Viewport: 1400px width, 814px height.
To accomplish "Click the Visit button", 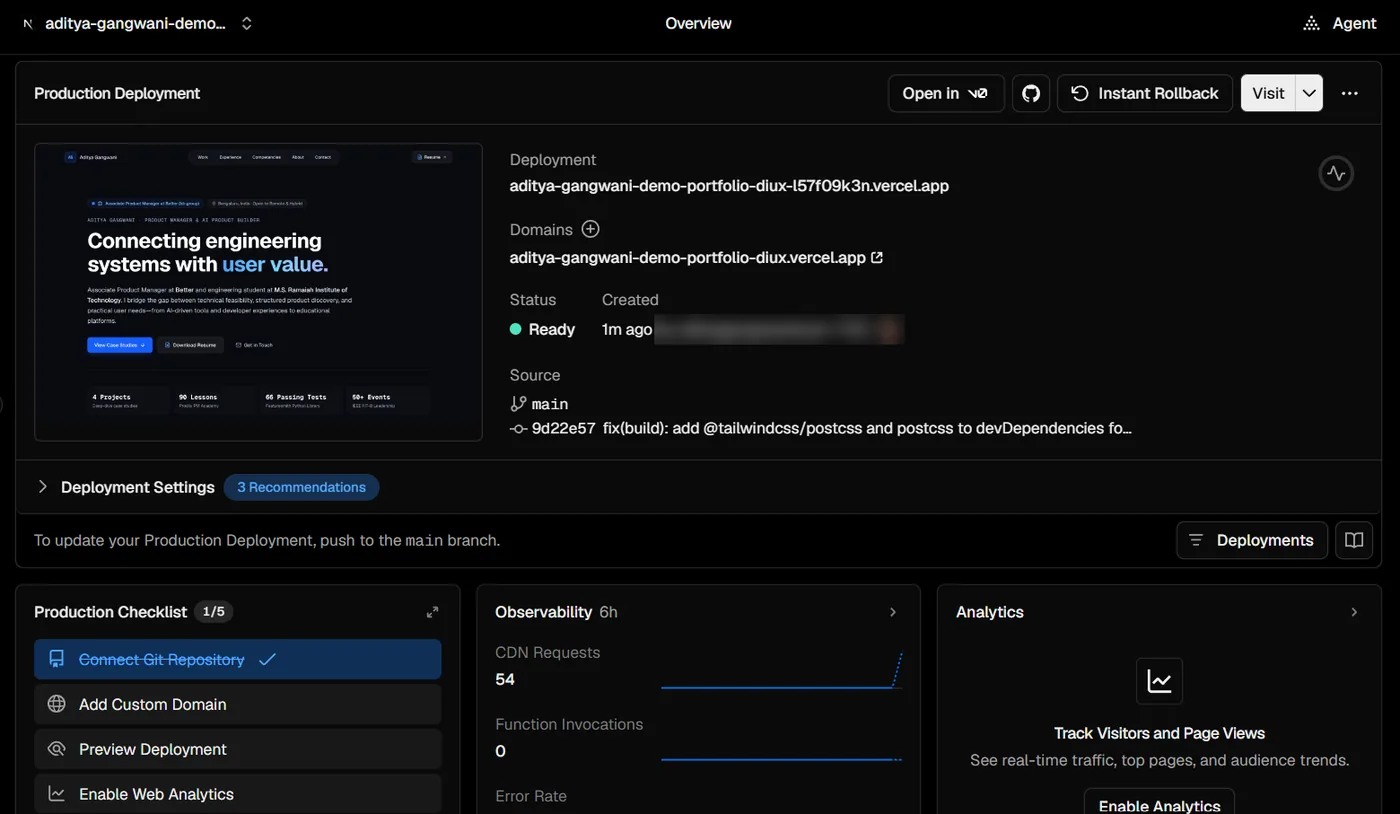I will pyautogui.click(x=1268, y=93).
